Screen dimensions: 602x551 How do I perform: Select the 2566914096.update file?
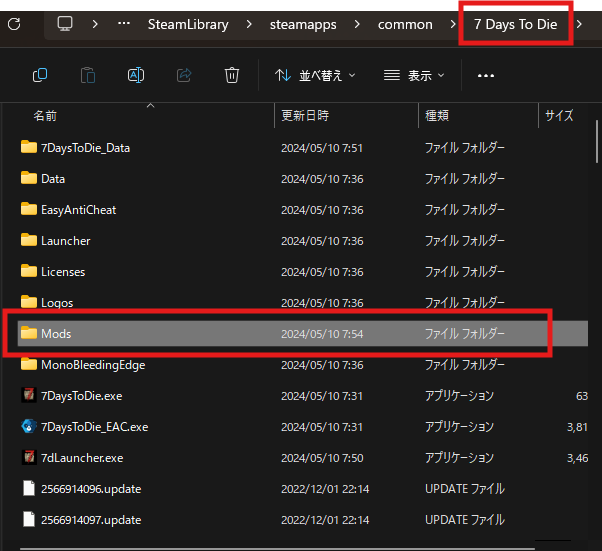pyautogui.click(x=303, y=489)
